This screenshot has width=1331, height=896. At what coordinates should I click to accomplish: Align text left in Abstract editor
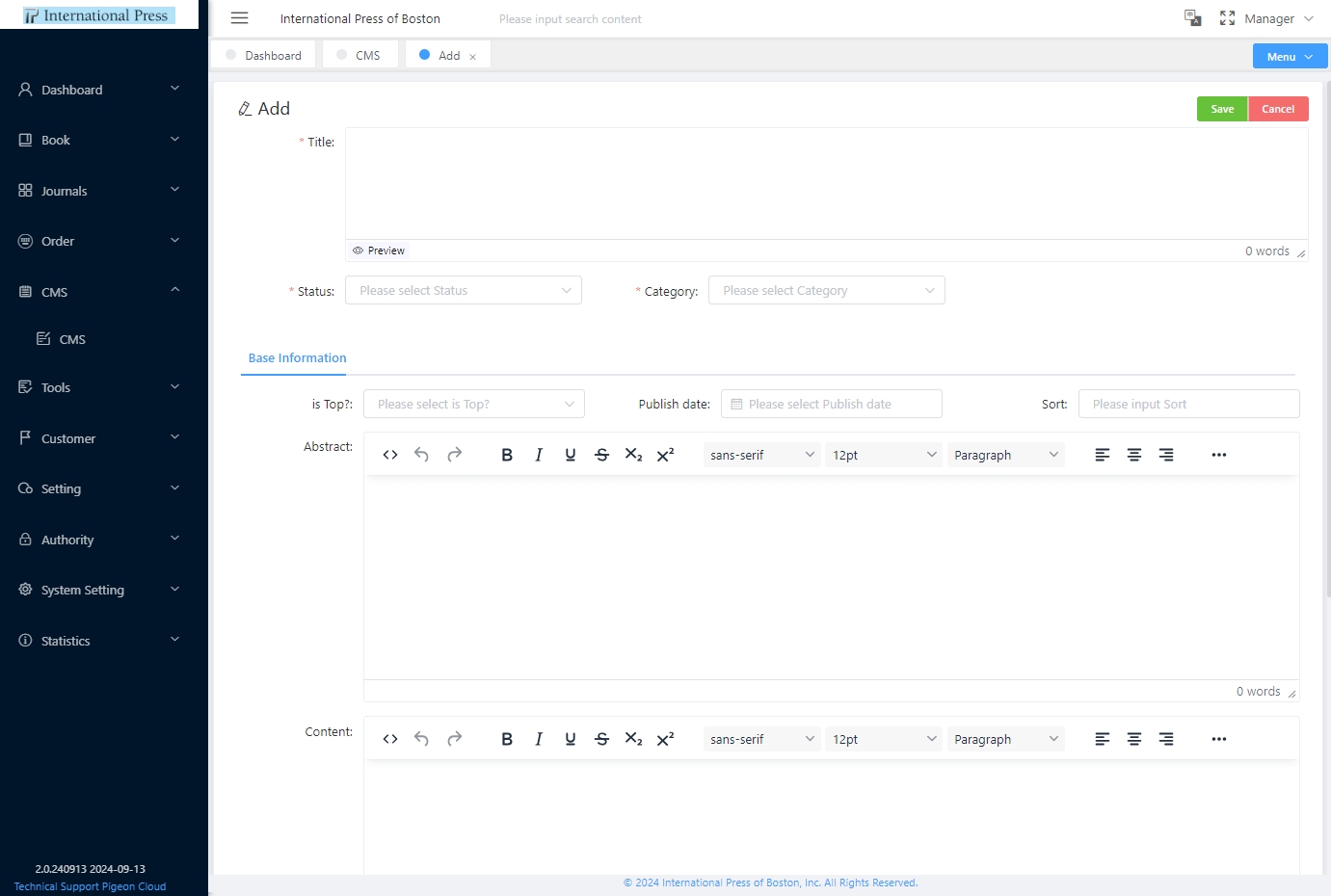pyautogui.click(x=1103, y=455)
